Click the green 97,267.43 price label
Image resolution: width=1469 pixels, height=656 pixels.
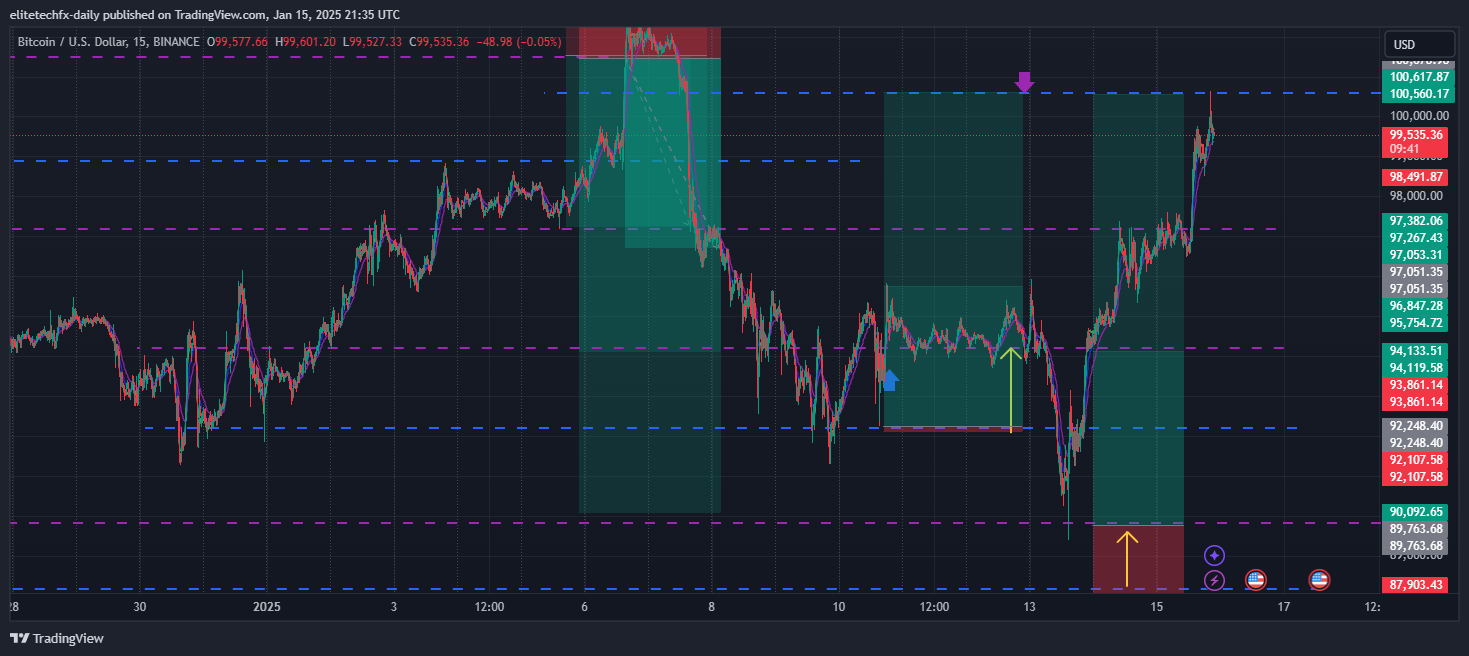tap(1415, 238)
